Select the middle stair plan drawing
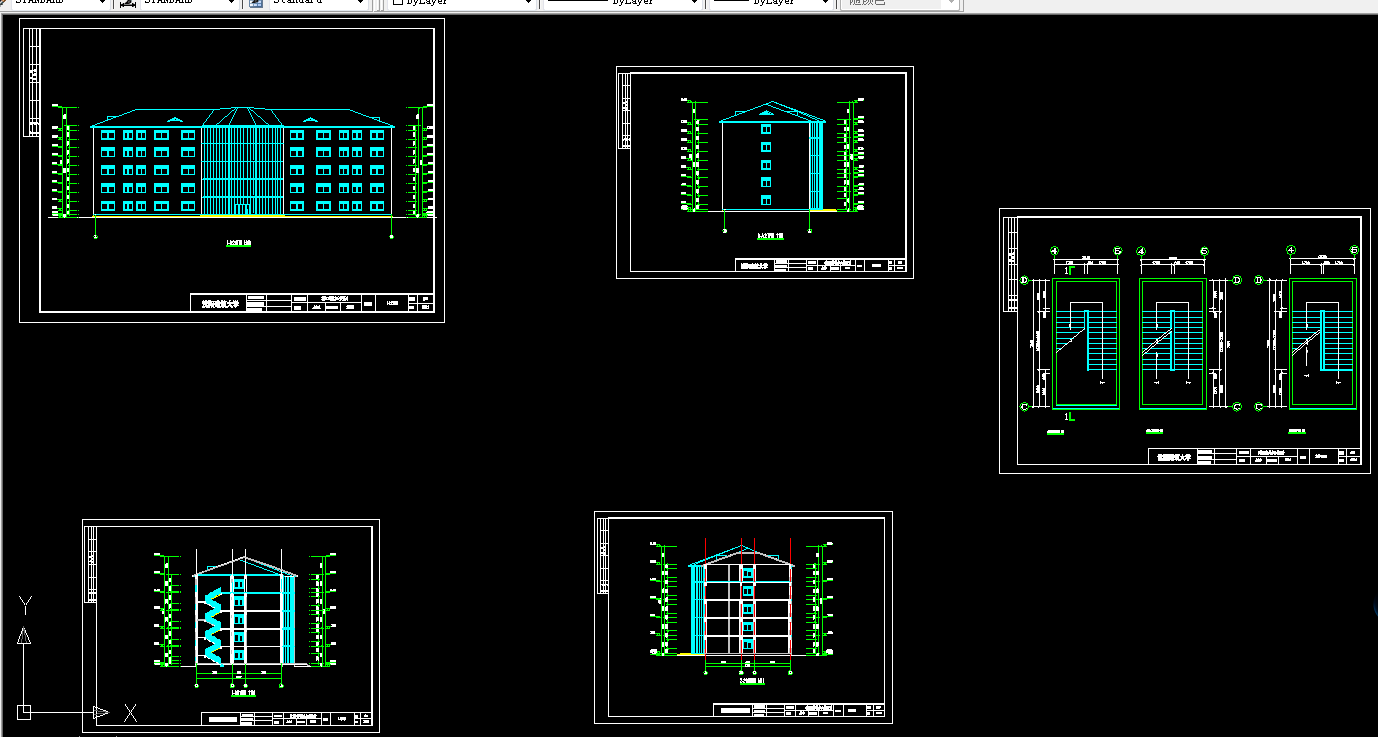 tap(1173, 343)
